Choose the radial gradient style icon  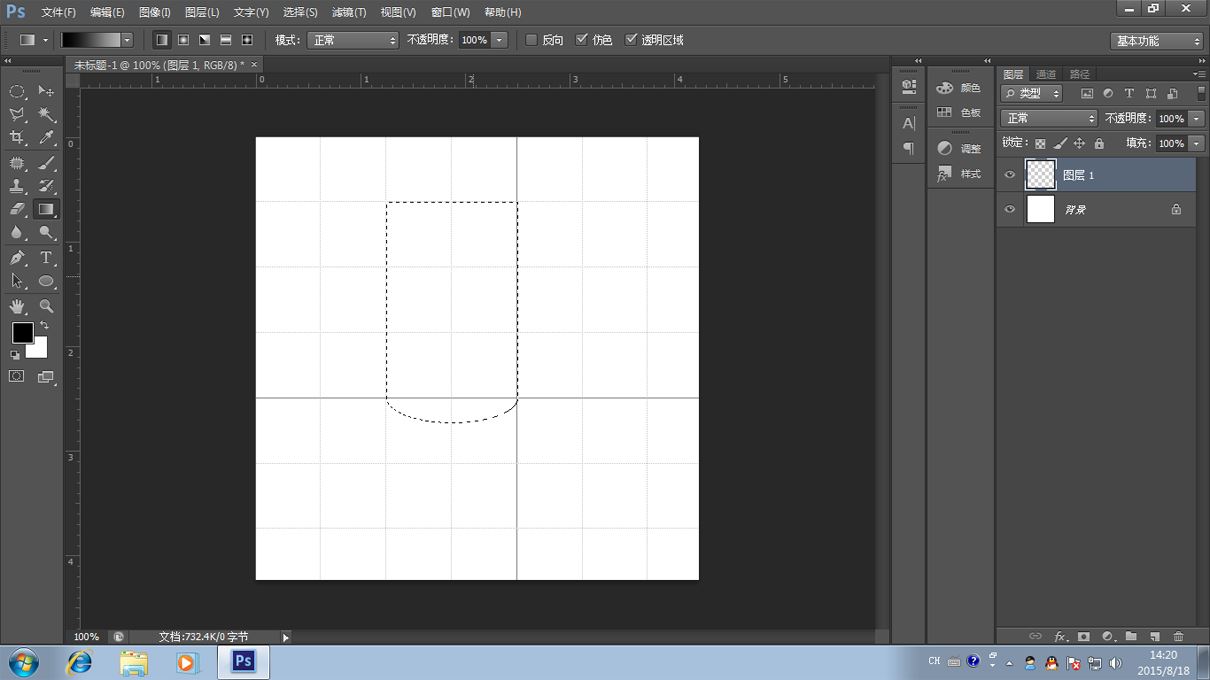(183, 40)
